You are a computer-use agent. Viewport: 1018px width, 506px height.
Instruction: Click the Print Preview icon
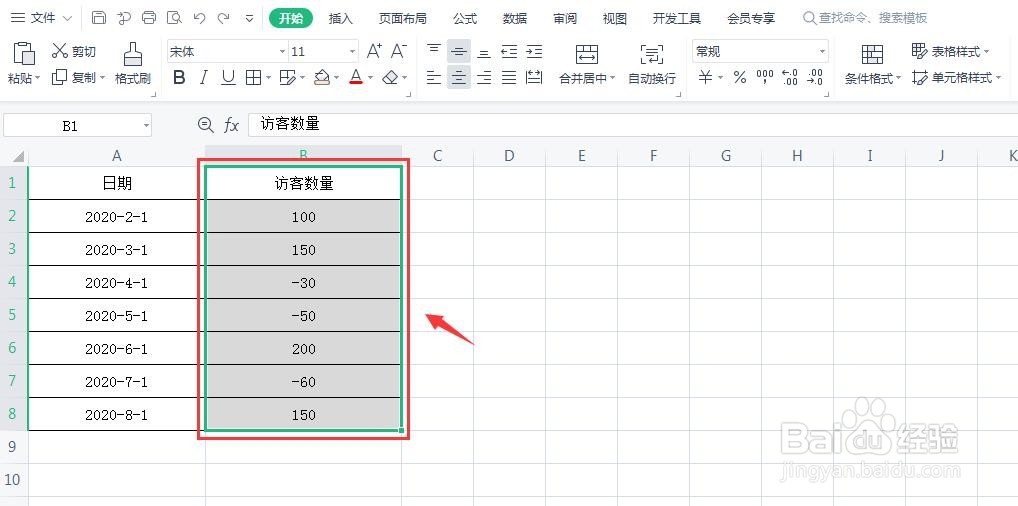pos(174,18)
